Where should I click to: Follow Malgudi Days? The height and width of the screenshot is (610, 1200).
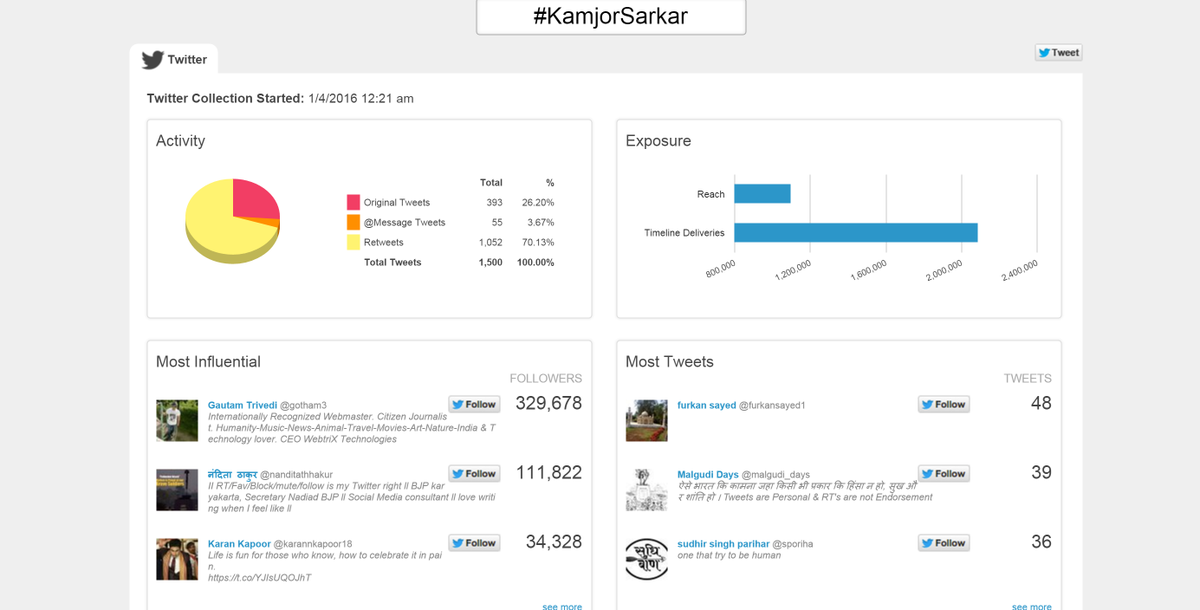tap(944, 474)
